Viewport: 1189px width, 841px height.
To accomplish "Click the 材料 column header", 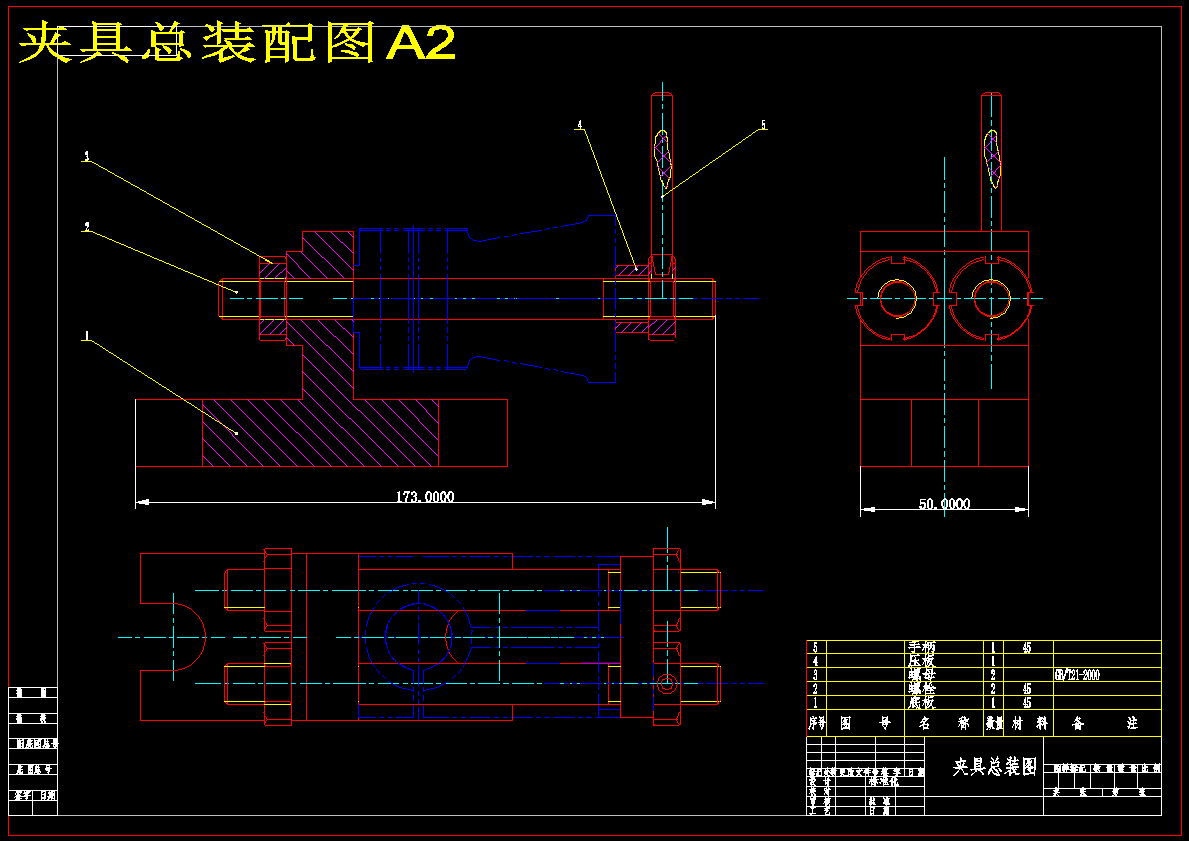I will (x=1030, y=723).
